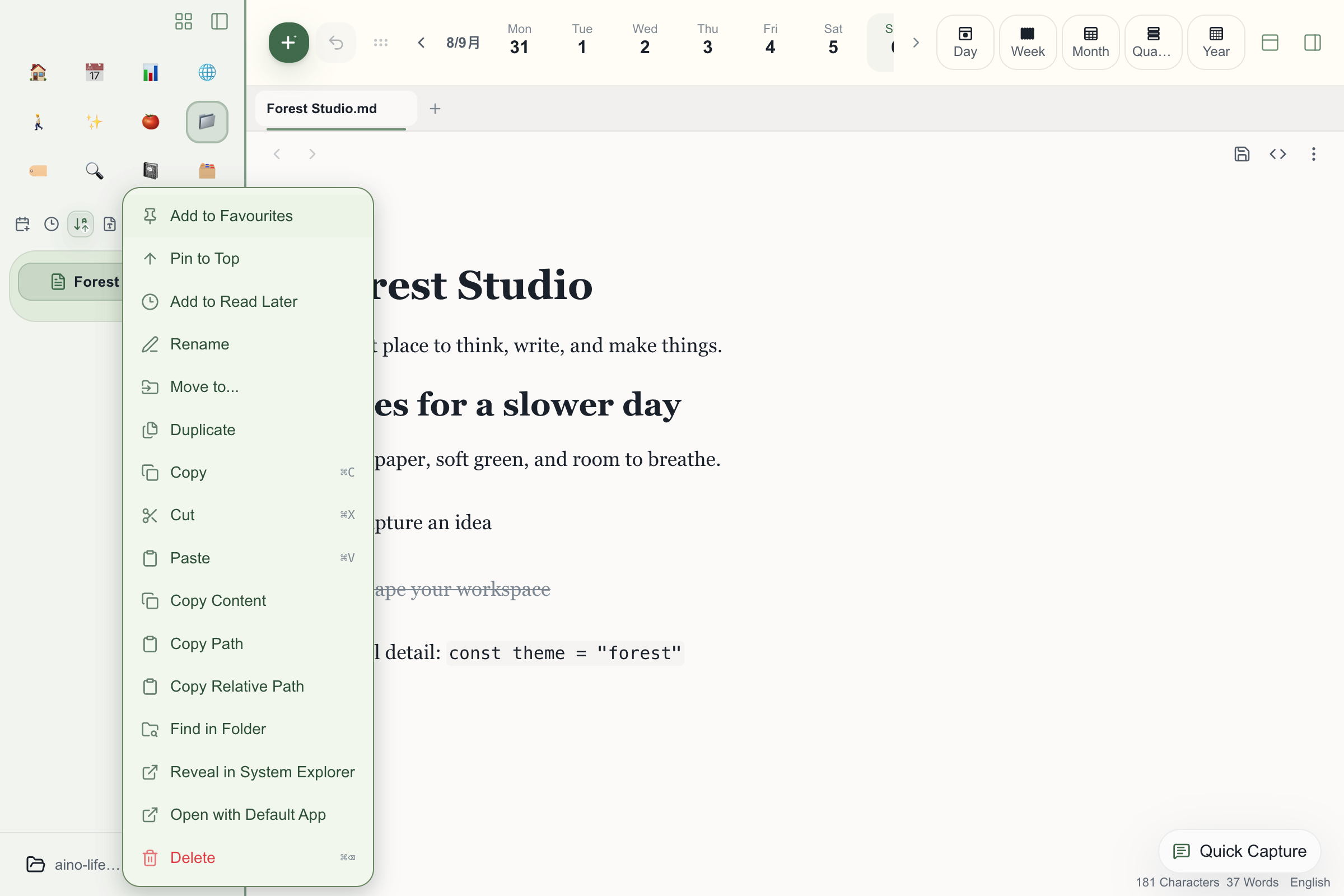
Task: Choose Cut from context menu
Action: (248, 515)
